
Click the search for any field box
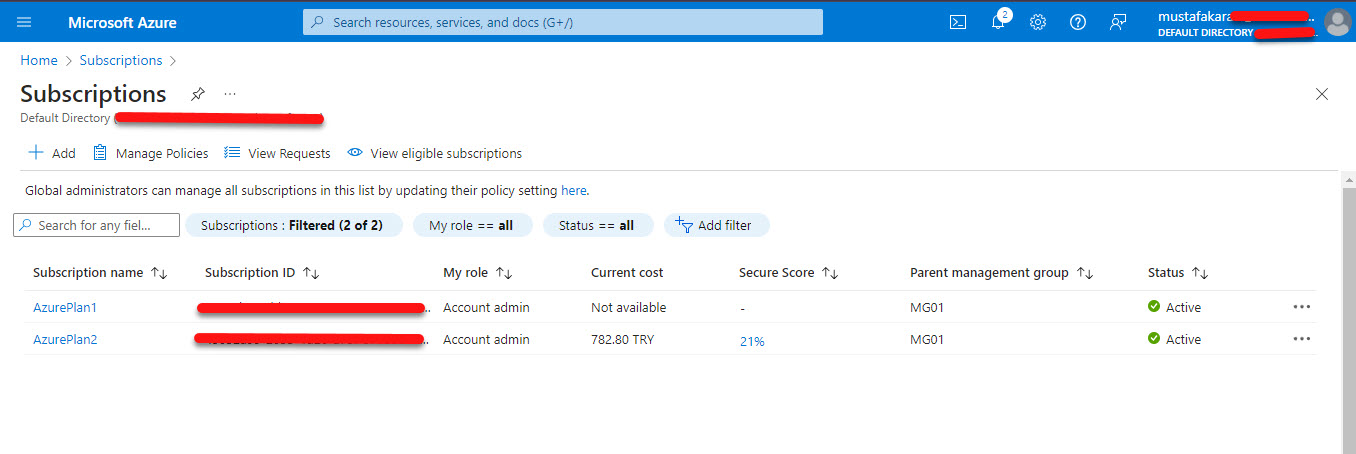97,225
